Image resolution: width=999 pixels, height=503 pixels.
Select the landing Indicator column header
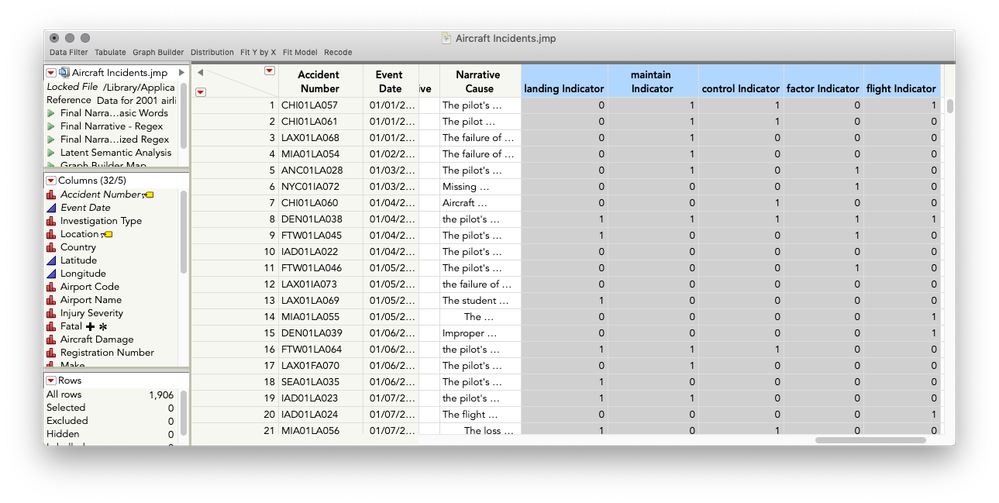coord(564,81)
